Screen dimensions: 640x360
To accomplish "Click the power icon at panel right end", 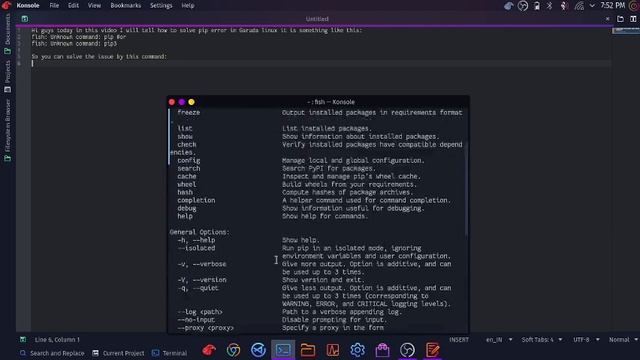I will tap(634, 6).
